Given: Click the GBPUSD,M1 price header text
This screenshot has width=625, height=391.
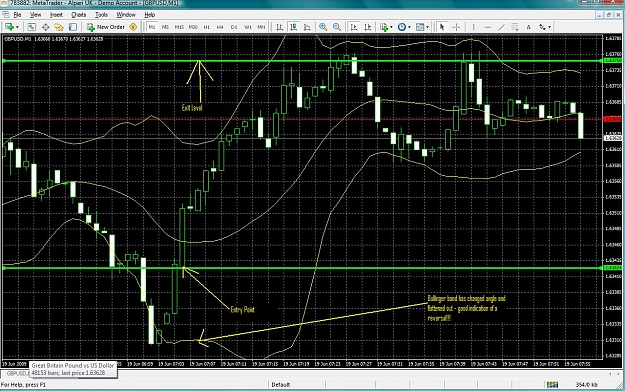Looking at the screenshot, I should pos(54,39).
